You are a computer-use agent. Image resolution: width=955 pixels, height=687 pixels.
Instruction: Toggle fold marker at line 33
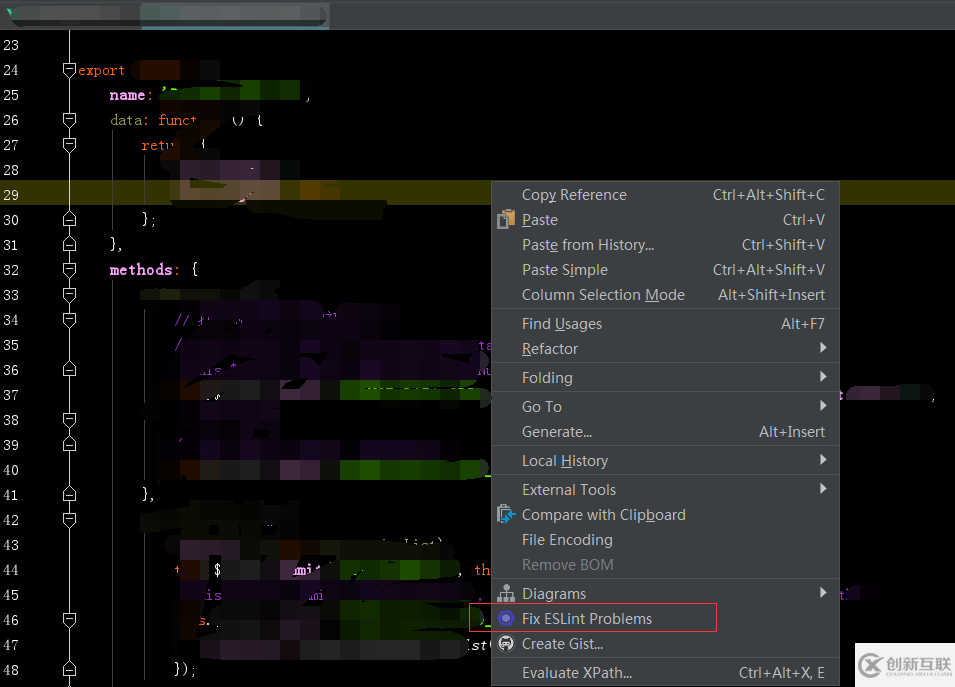pos(69,295)
